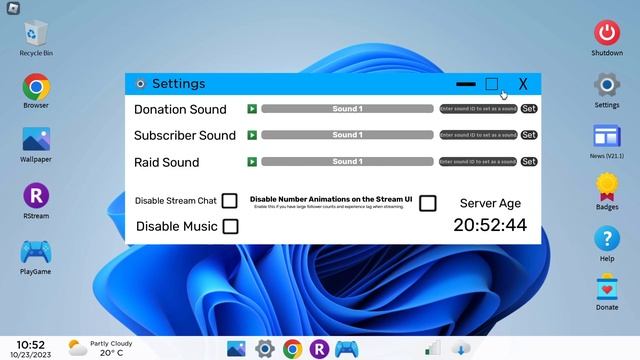Click the Shutdown power icon
Viewport: 640px width, 360px height.
pyautogui.click(x=607, y=33)
